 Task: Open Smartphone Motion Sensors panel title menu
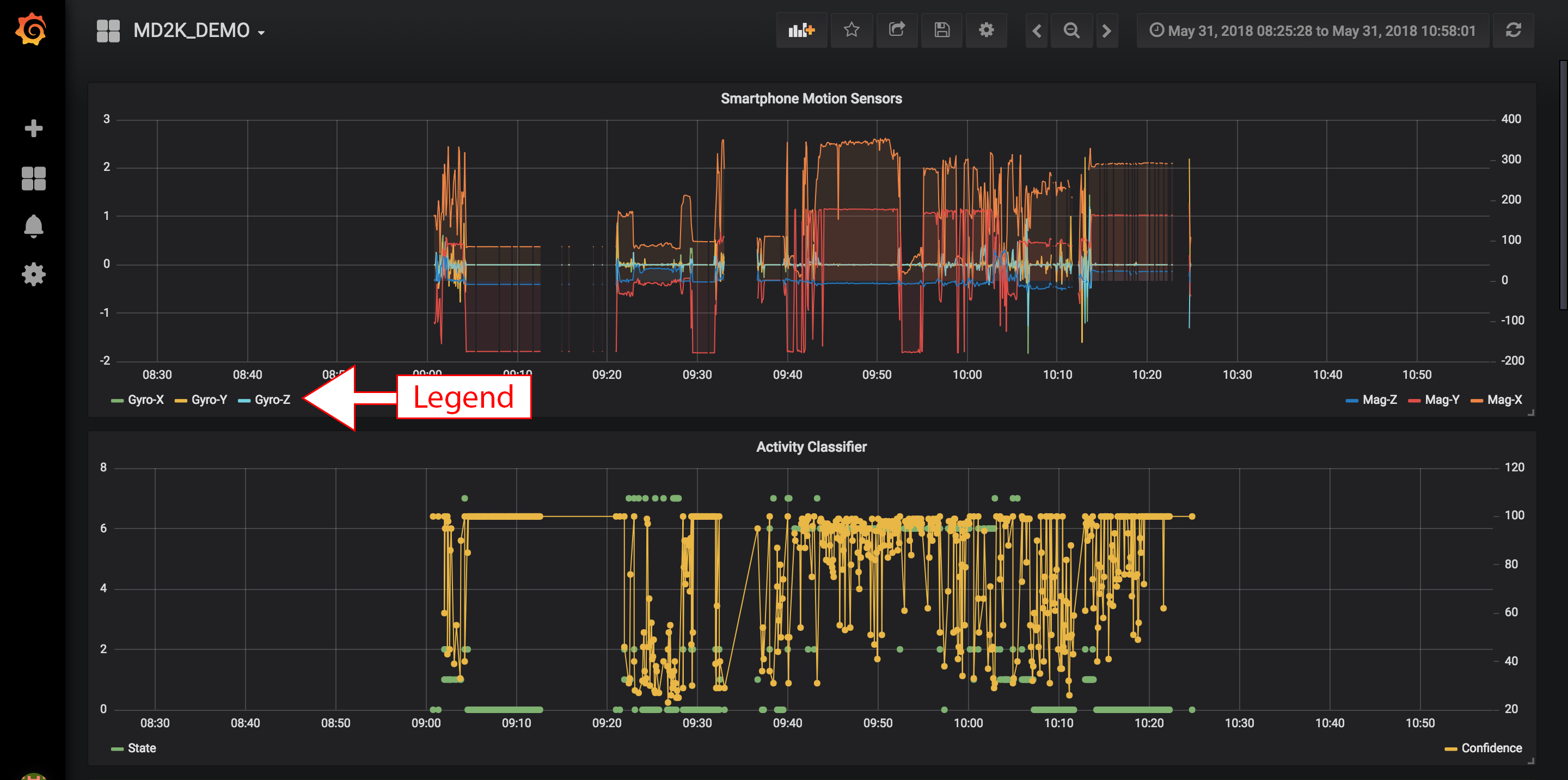click(x=811, y=99)
